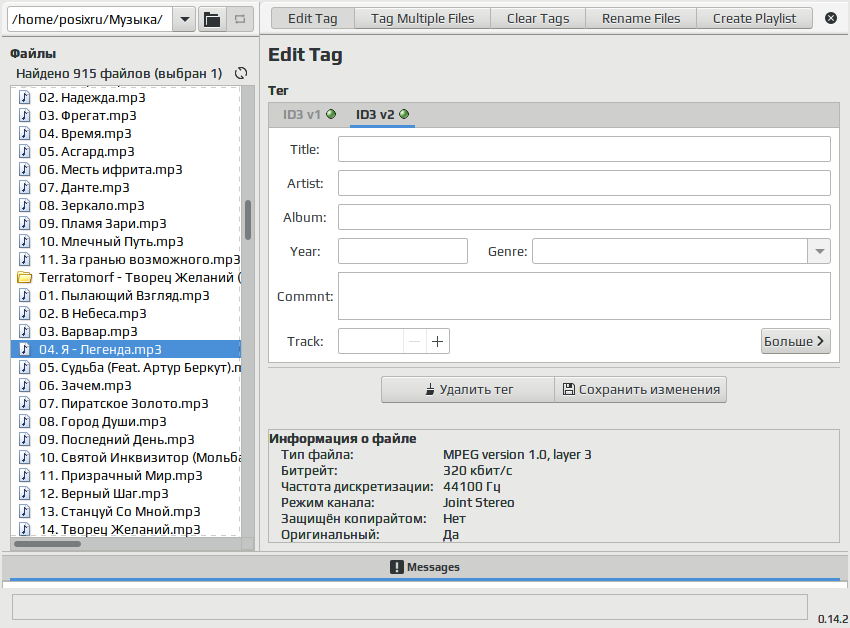Click the Удалить тег button
Viewport: 850px width, 628px height.
(x=468, y=389)
